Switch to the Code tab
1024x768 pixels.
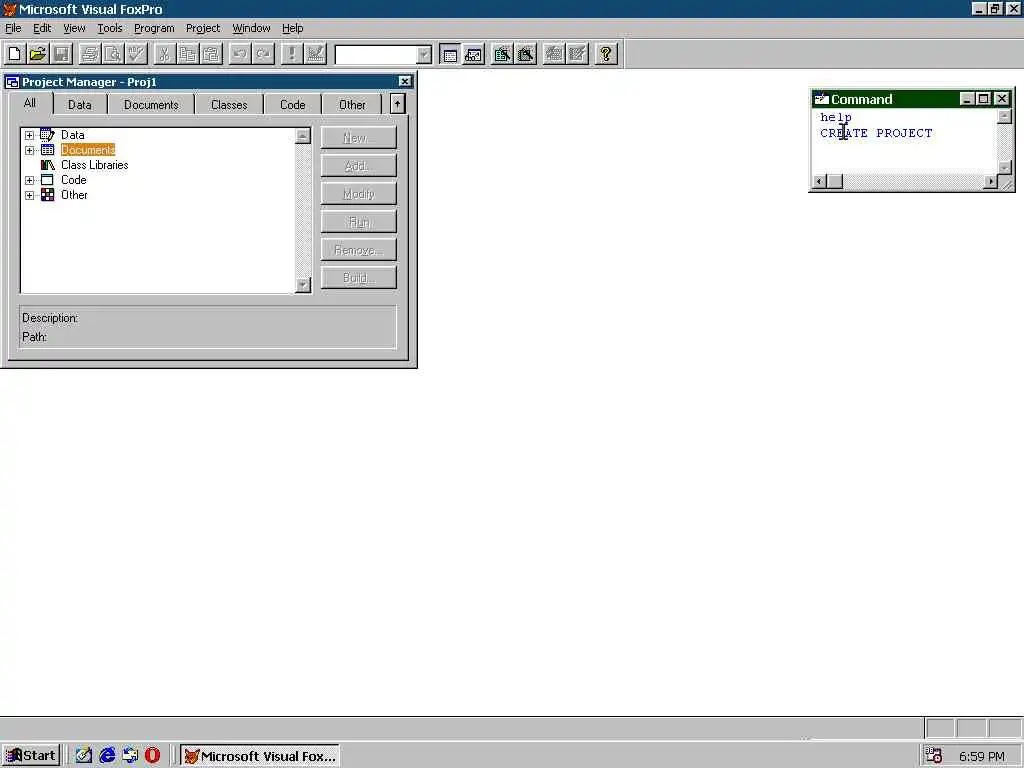click(293, 104)
